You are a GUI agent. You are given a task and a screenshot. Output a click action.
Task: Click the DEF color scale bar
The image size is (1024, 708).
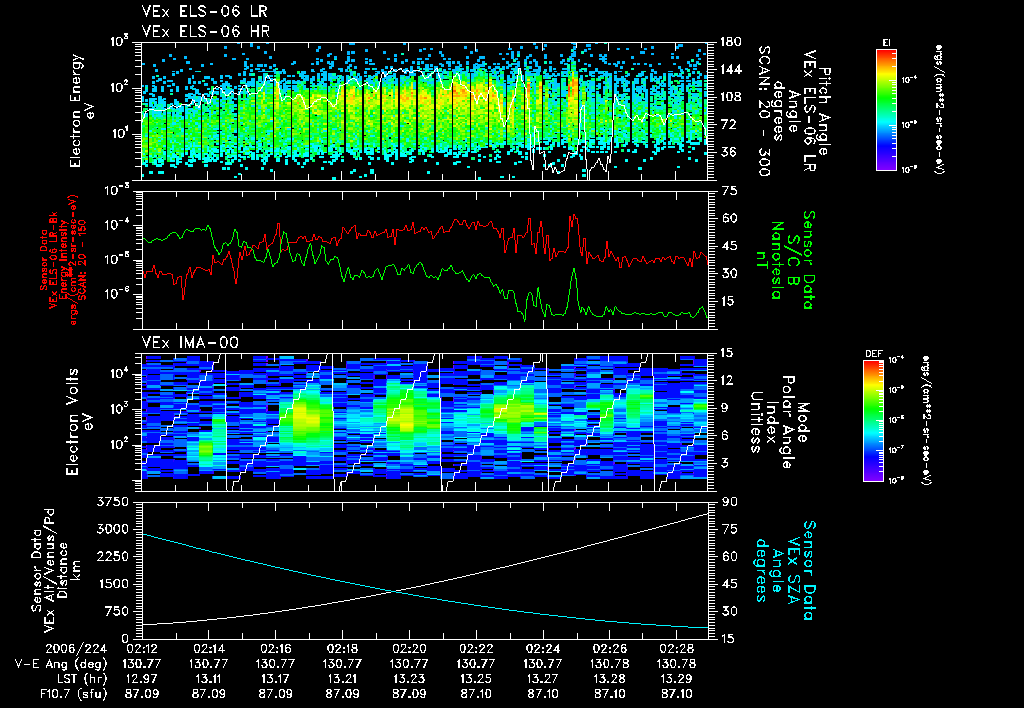click(x=873, y=421)
